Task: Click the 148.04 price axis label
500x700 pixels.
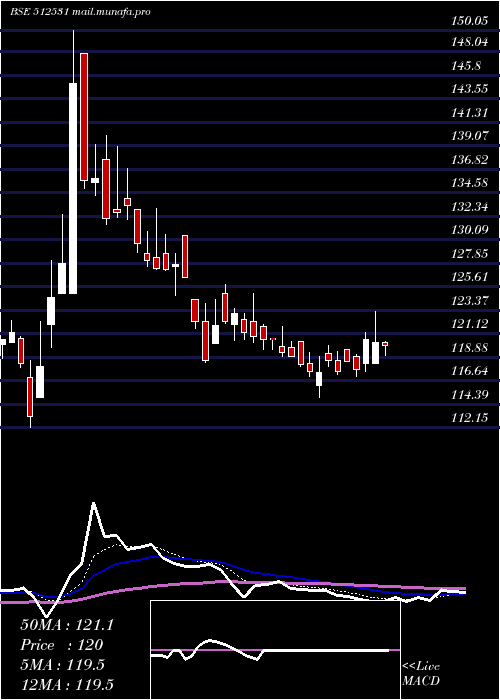Action: [x=469, y=42]
